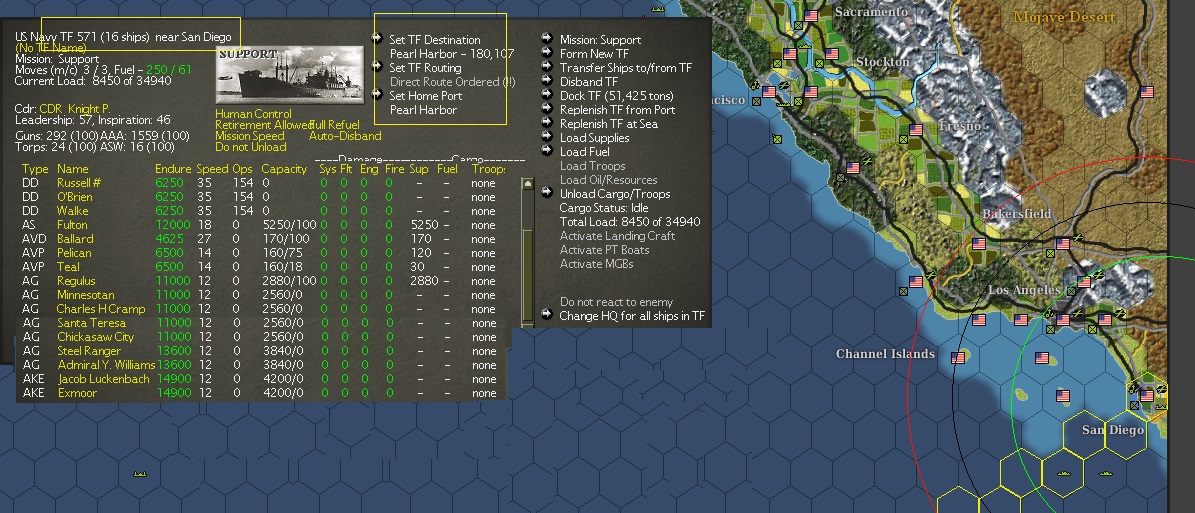Toggle Do not react to enemy
1195x513 pixels.
point(616,302)
